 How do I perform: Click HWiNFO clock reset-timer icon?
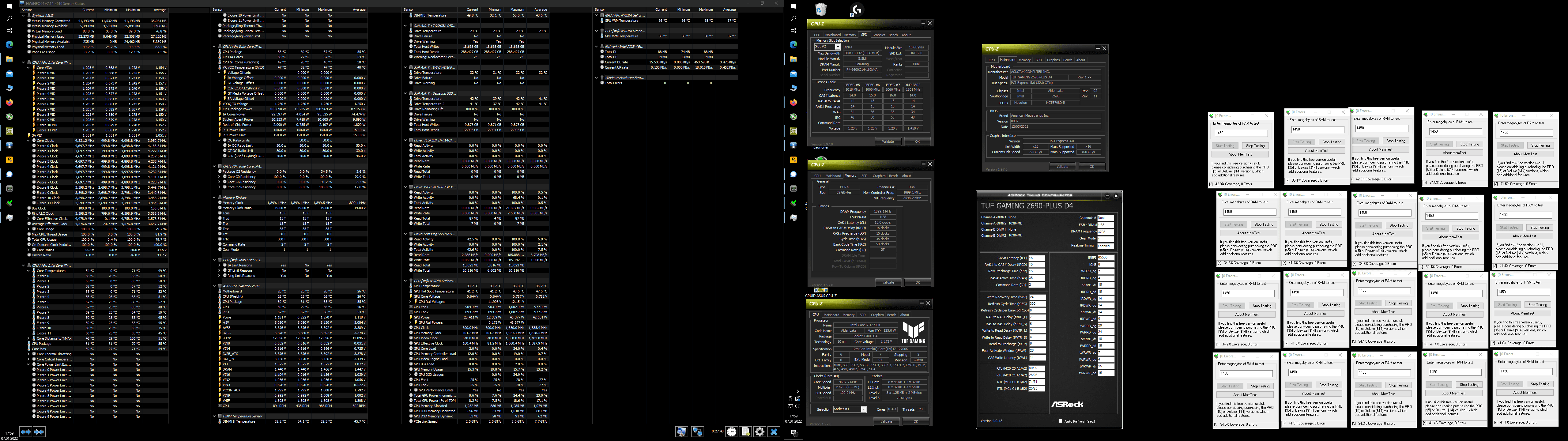tap(732, 432)
